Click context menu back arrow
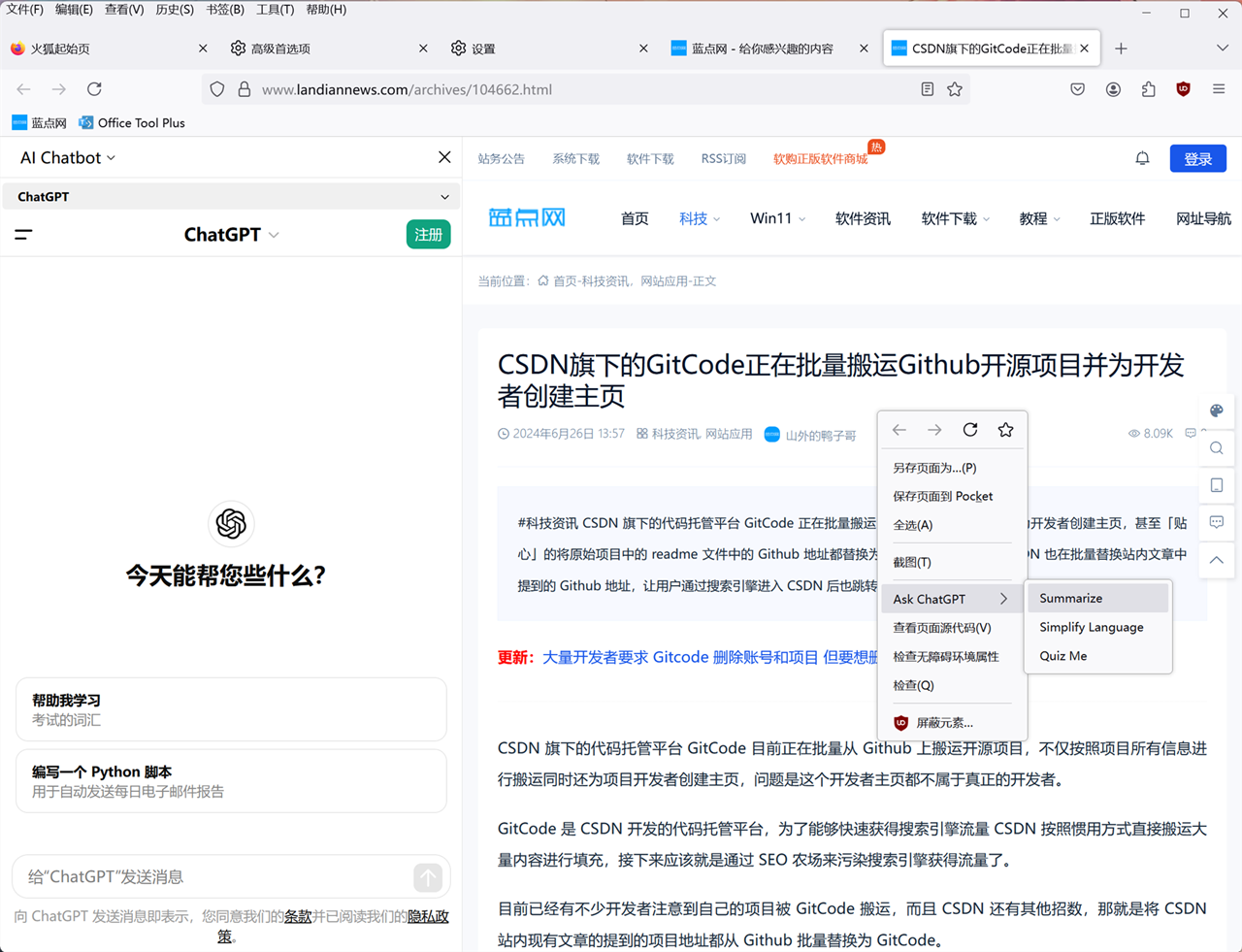 tap(899, 430)
